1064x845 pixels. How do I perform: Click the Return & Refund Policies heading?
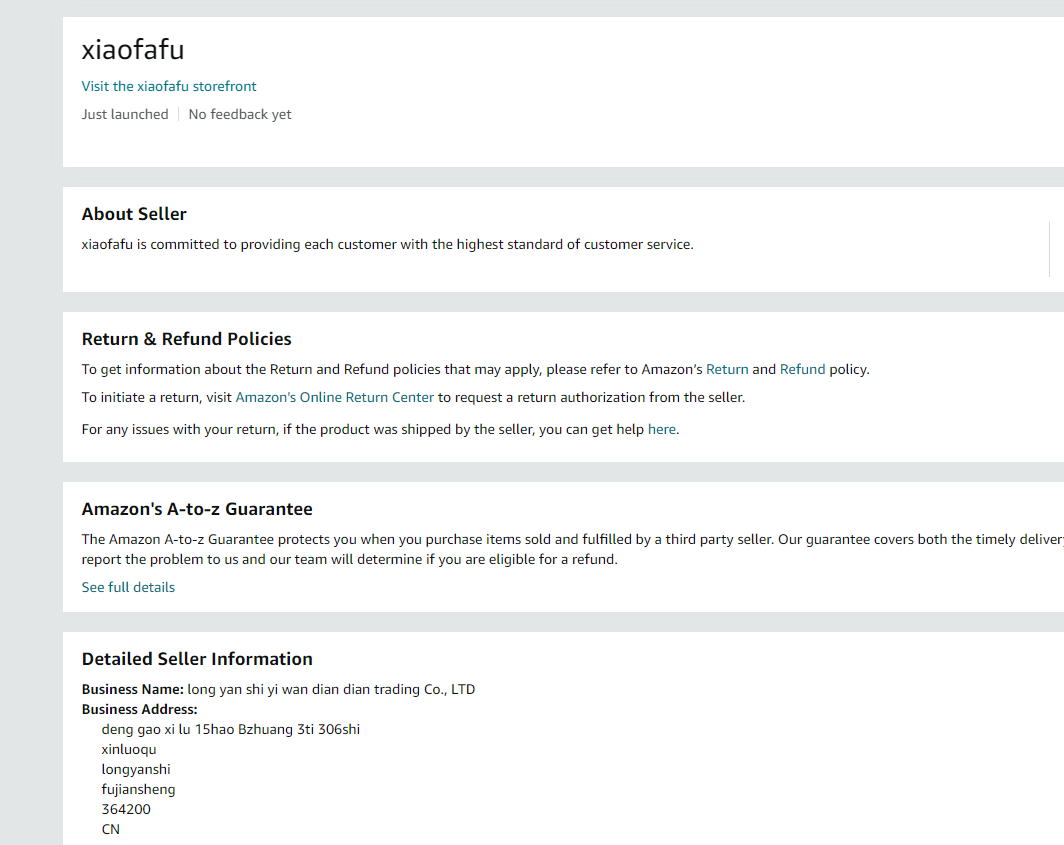[x=187, y=339]
